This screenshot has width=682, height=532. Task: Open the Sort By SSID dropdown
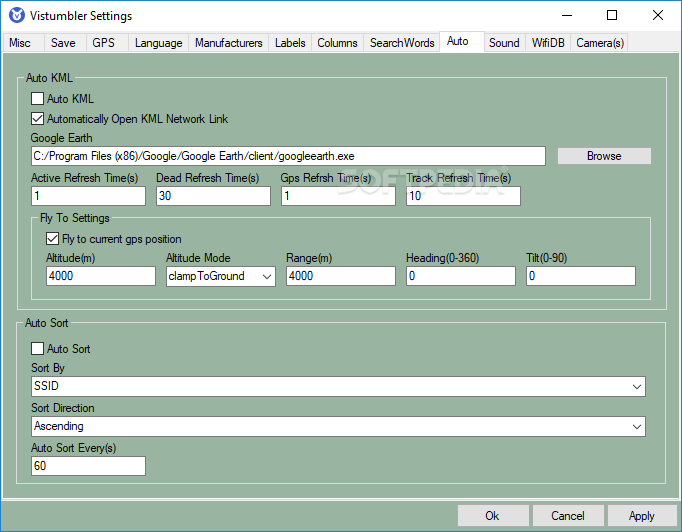pos(338,386)
